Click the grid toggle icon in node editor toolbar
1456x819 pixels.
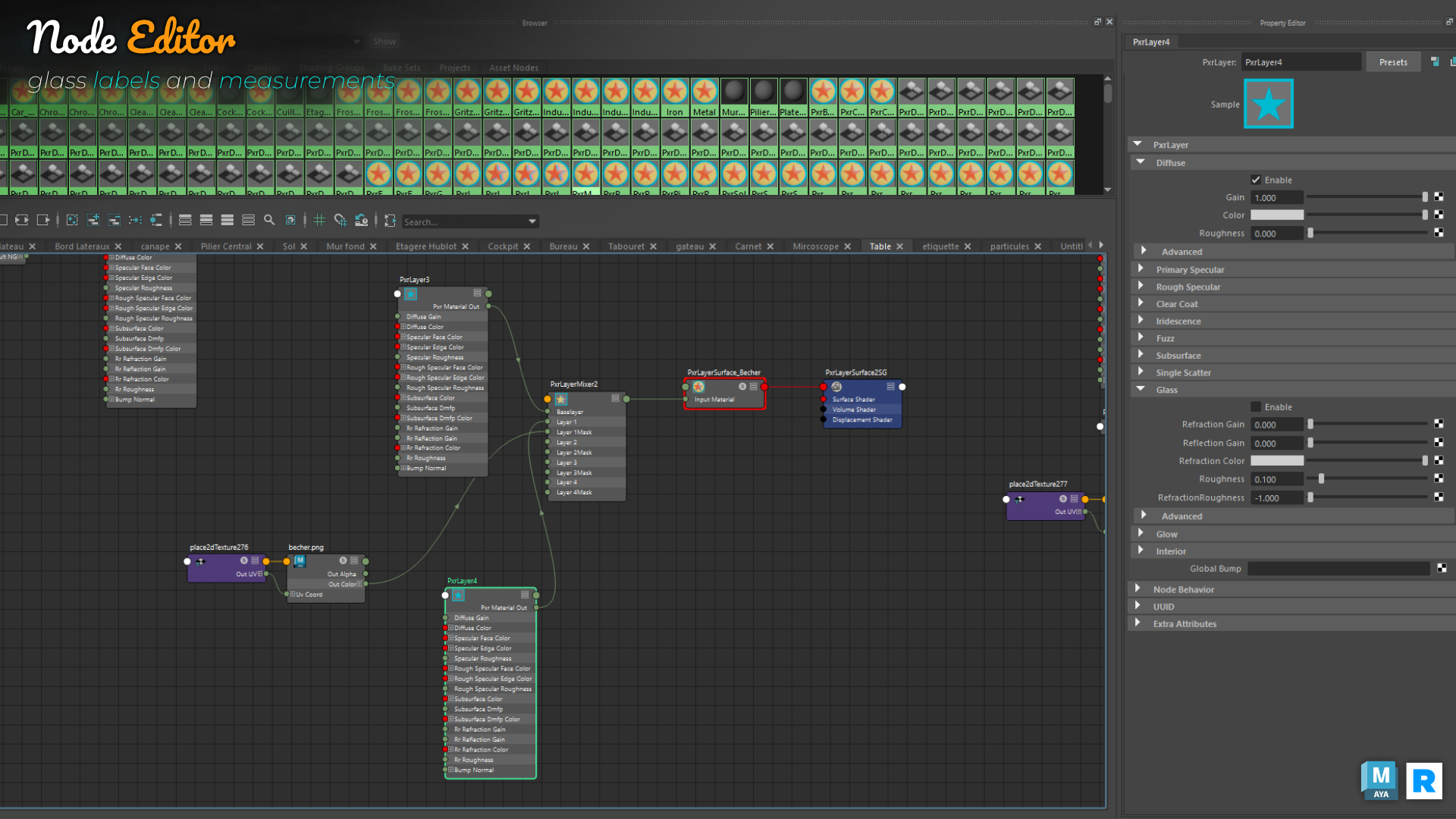point(319,220)
